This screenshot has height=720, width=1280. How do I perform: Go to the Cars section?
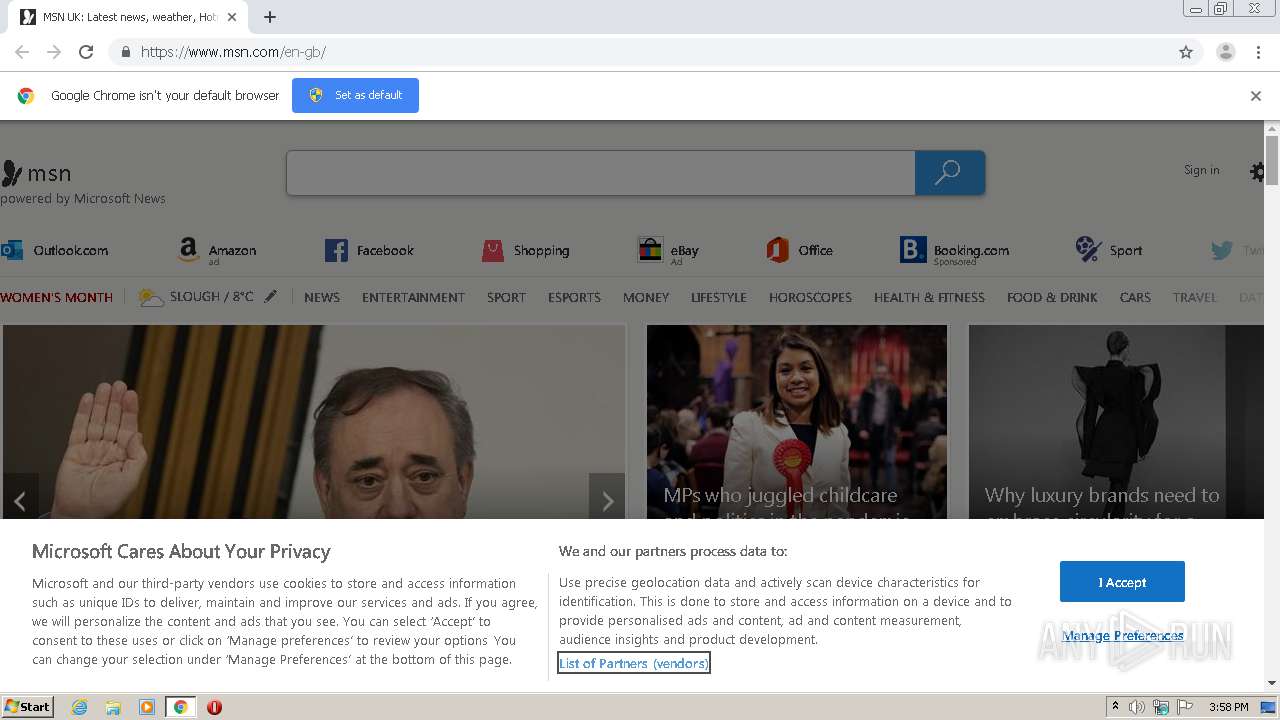click(x=1135, y=297)
